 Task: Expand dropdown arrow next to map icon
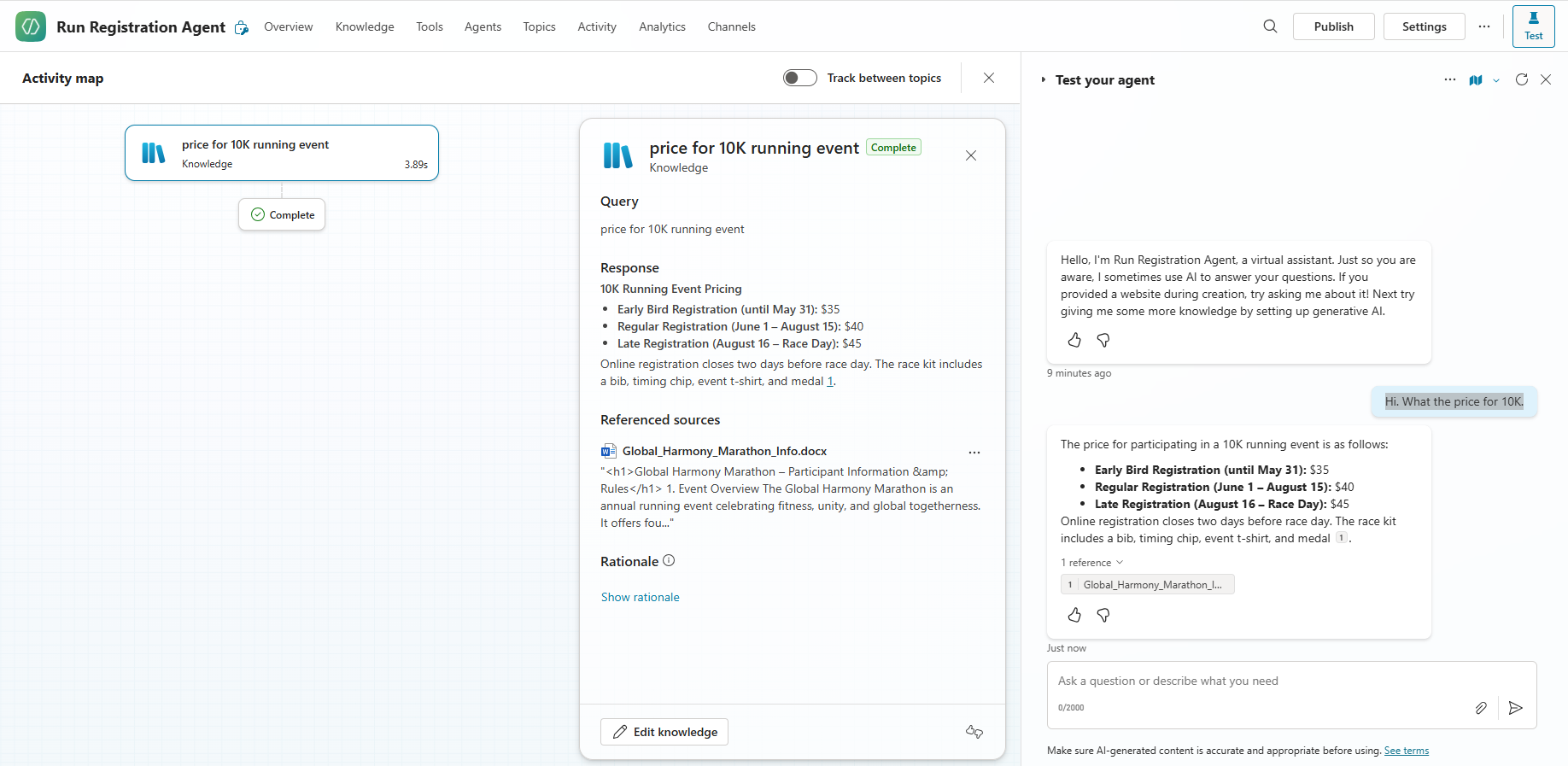[x=1496, y=80]
